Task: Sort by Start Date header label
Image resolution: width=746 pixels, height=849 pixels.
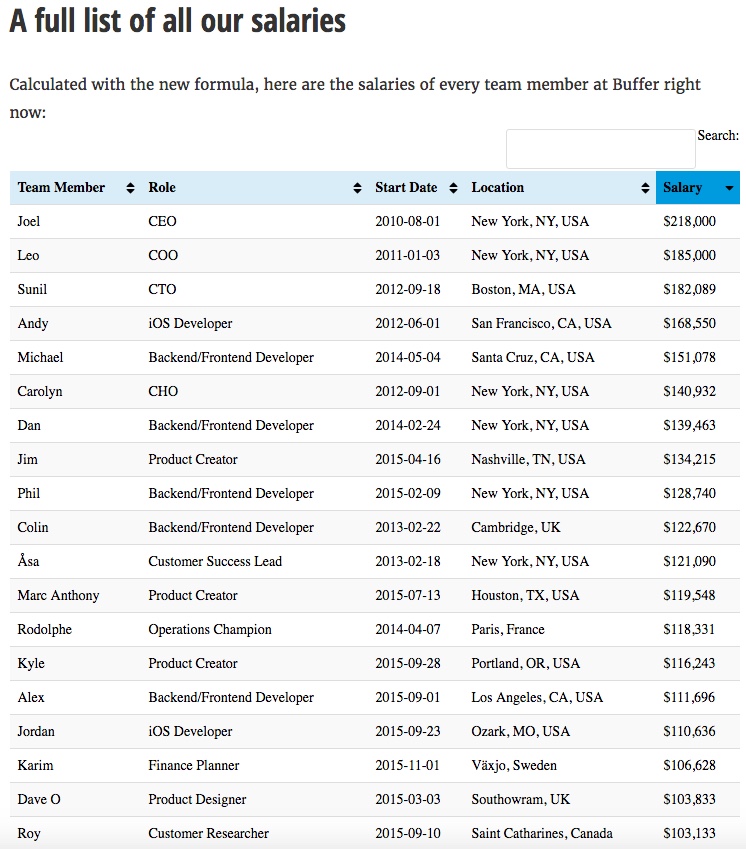Action: point(406,188)
